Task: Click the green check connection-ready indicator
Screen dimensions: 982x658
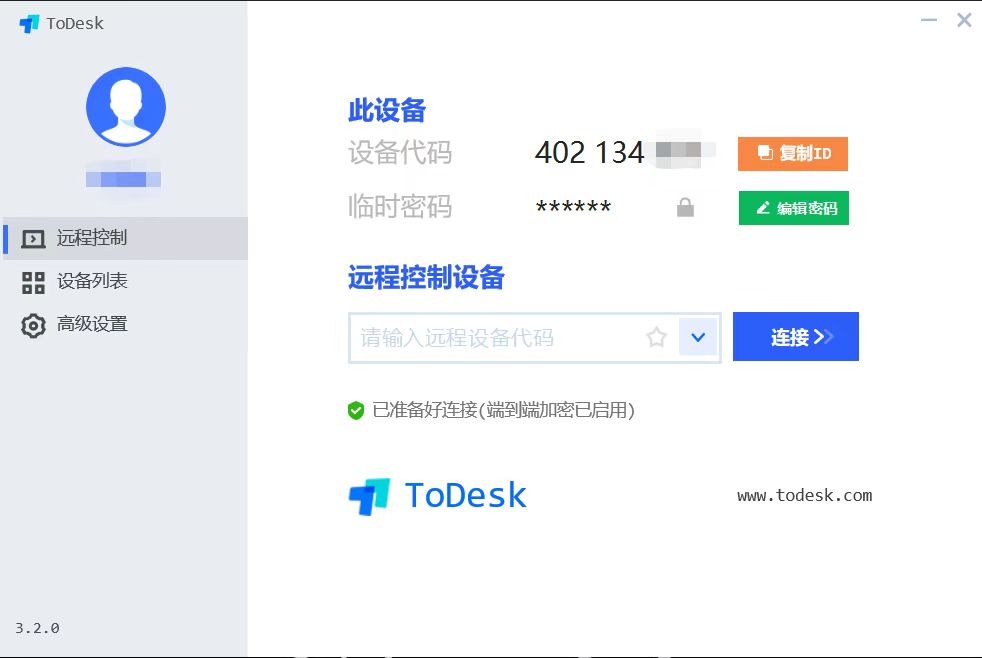Action: point(357,410)
